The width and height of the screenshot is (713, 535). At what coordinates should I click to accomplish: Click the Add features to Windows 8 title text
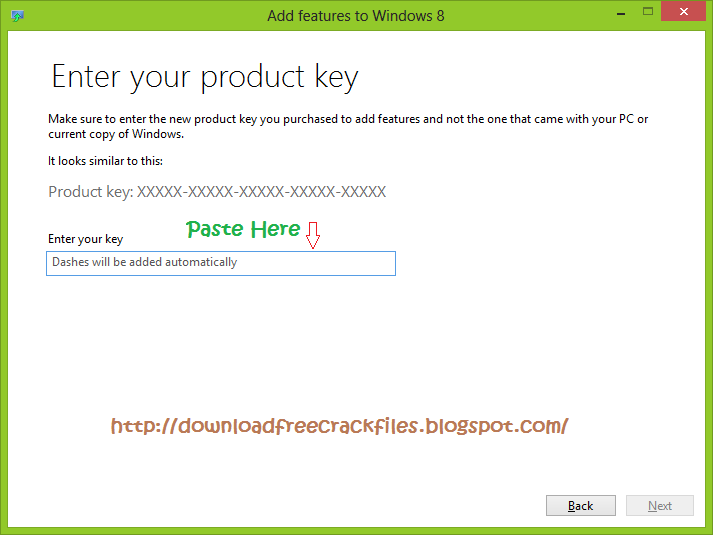(x=356, y=16)
